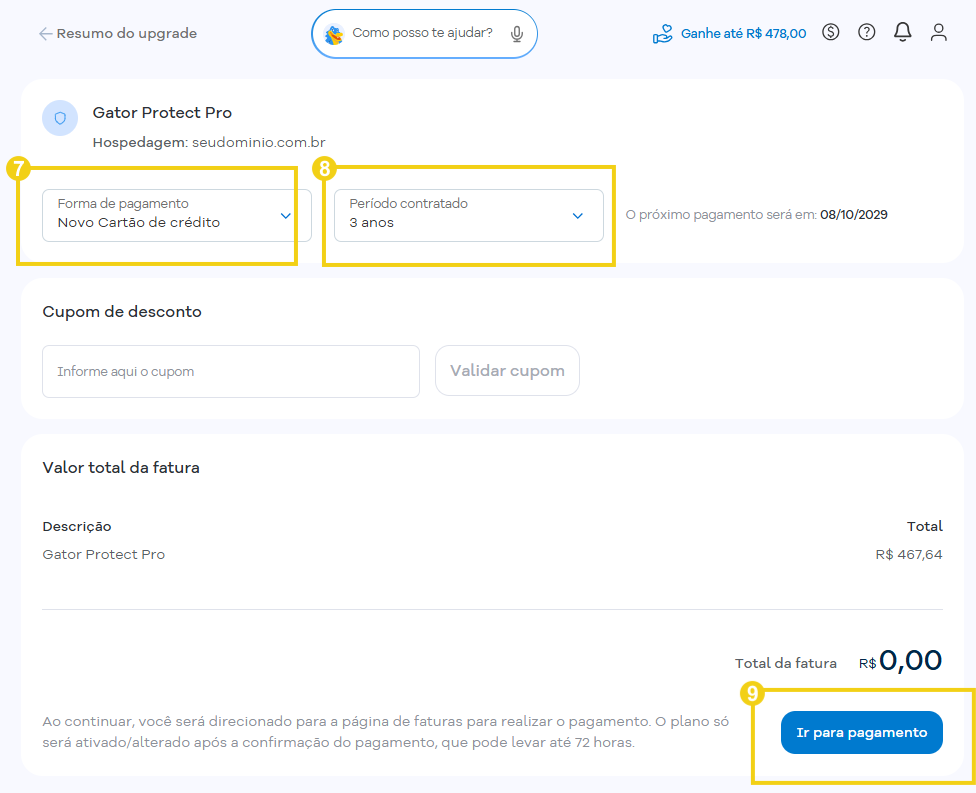Focus the Como posso te ajudar search box
Image resolution: width=976 pixels, height=793 pixels.
(425, 34)
